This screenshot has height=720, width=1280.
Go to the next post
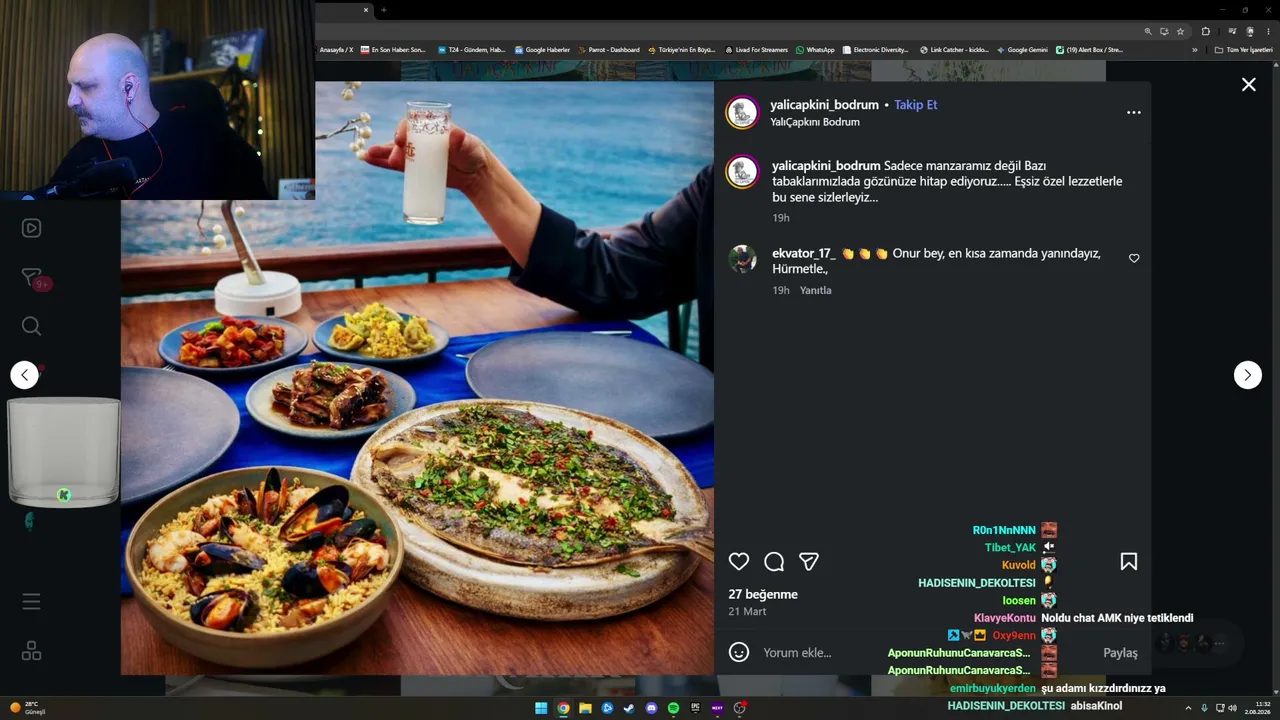(1247, 375)
